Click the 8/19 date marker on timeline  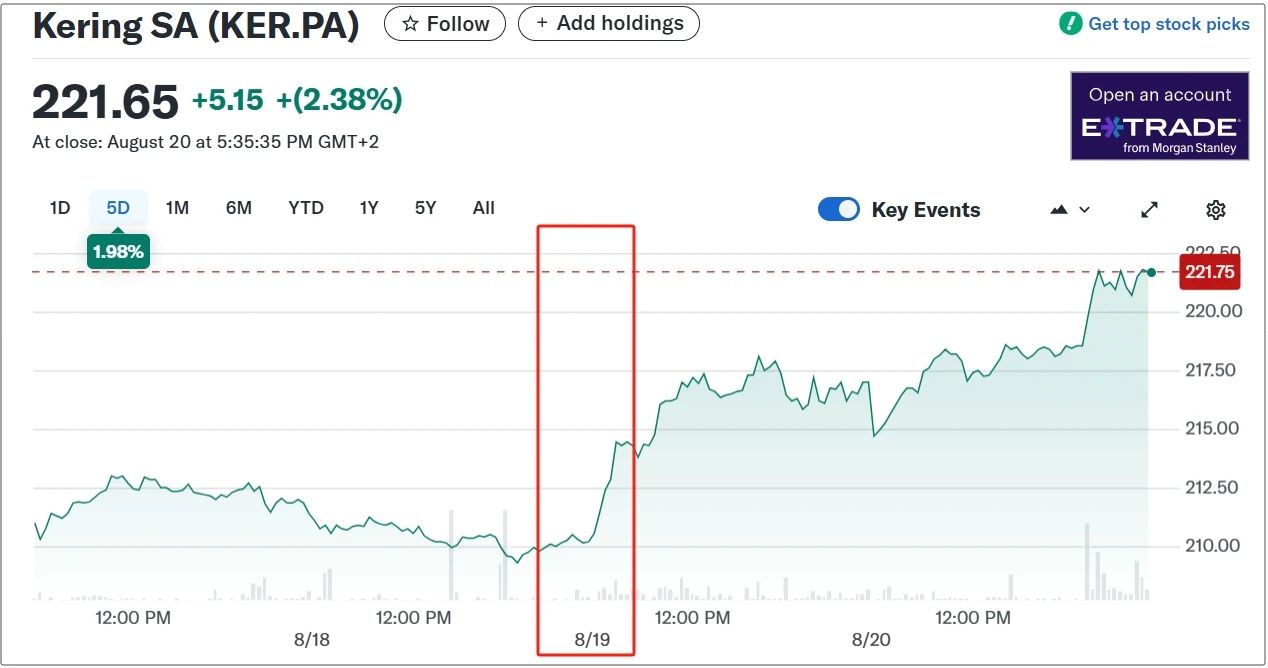point(592,639)
